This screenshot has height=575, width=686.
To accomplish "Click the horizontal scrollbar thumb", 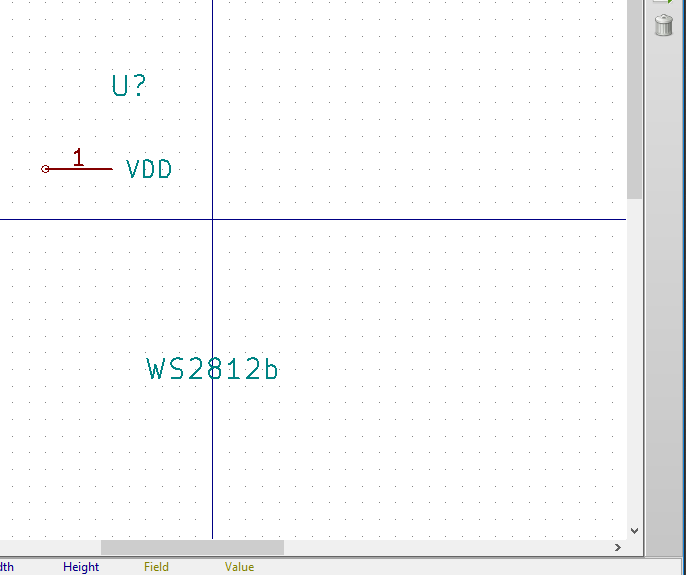I will tap(192, 547).
